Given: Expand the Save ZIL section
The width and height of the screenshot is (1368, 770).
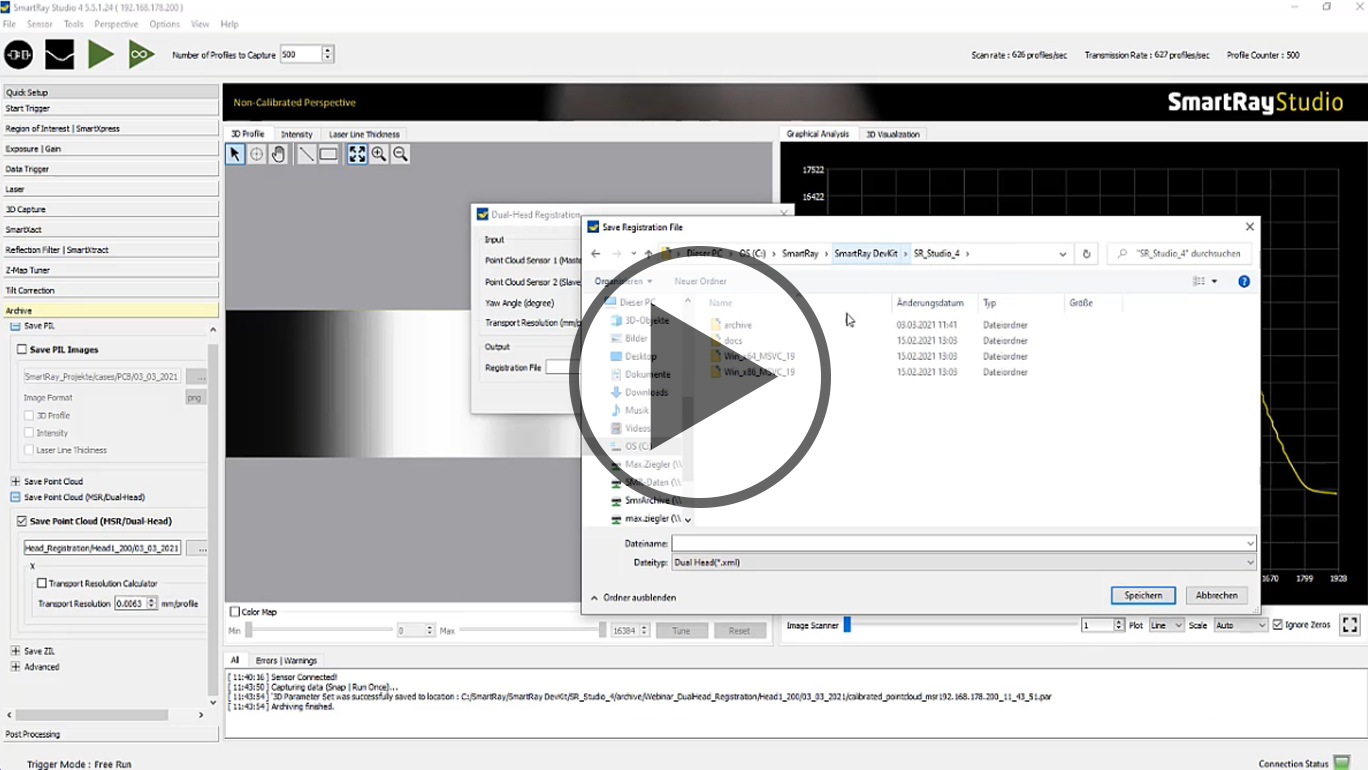Looking at the screenshot, I should [15, 651].
